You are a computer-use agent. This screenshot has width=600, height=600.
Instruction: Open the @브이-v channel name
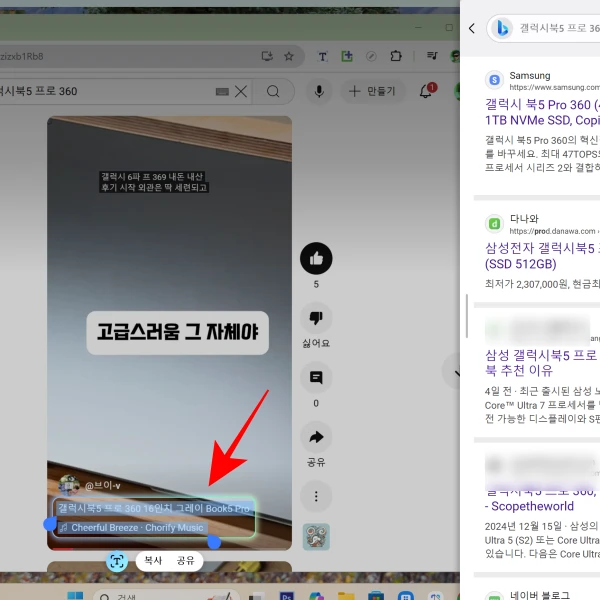pyautogui.click(x=103, y=486)
